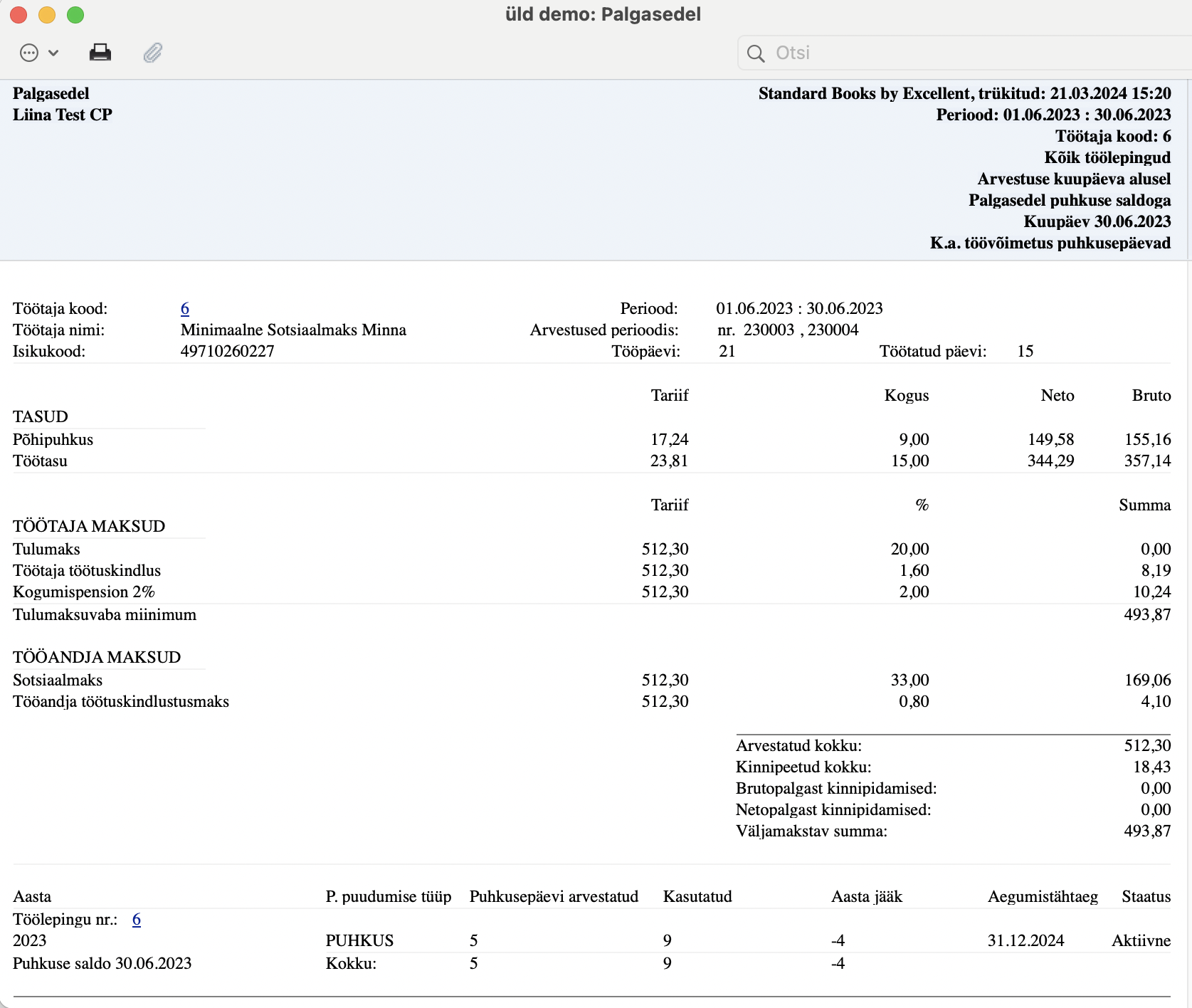Click the TÖÖTAJA MAKSUD section heading
Image resolution: width=1192 pixels, height=1008 pixels.
[x=89, y=526]
